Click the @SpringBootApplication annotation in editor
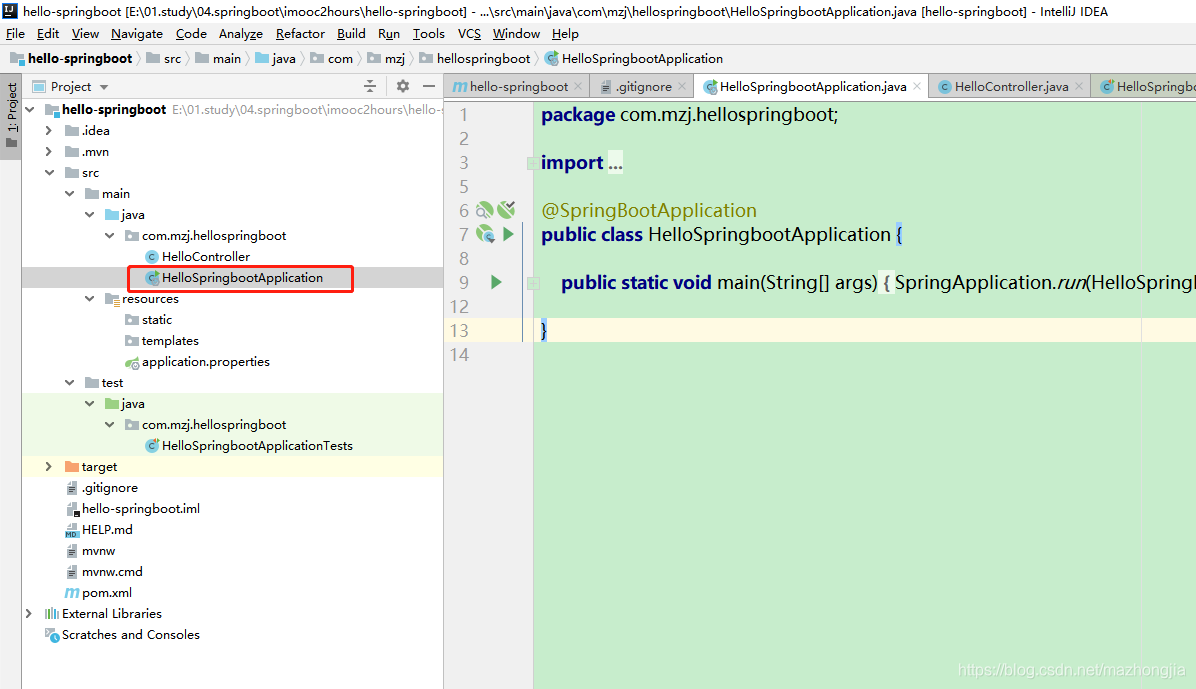 click(648, 211)
